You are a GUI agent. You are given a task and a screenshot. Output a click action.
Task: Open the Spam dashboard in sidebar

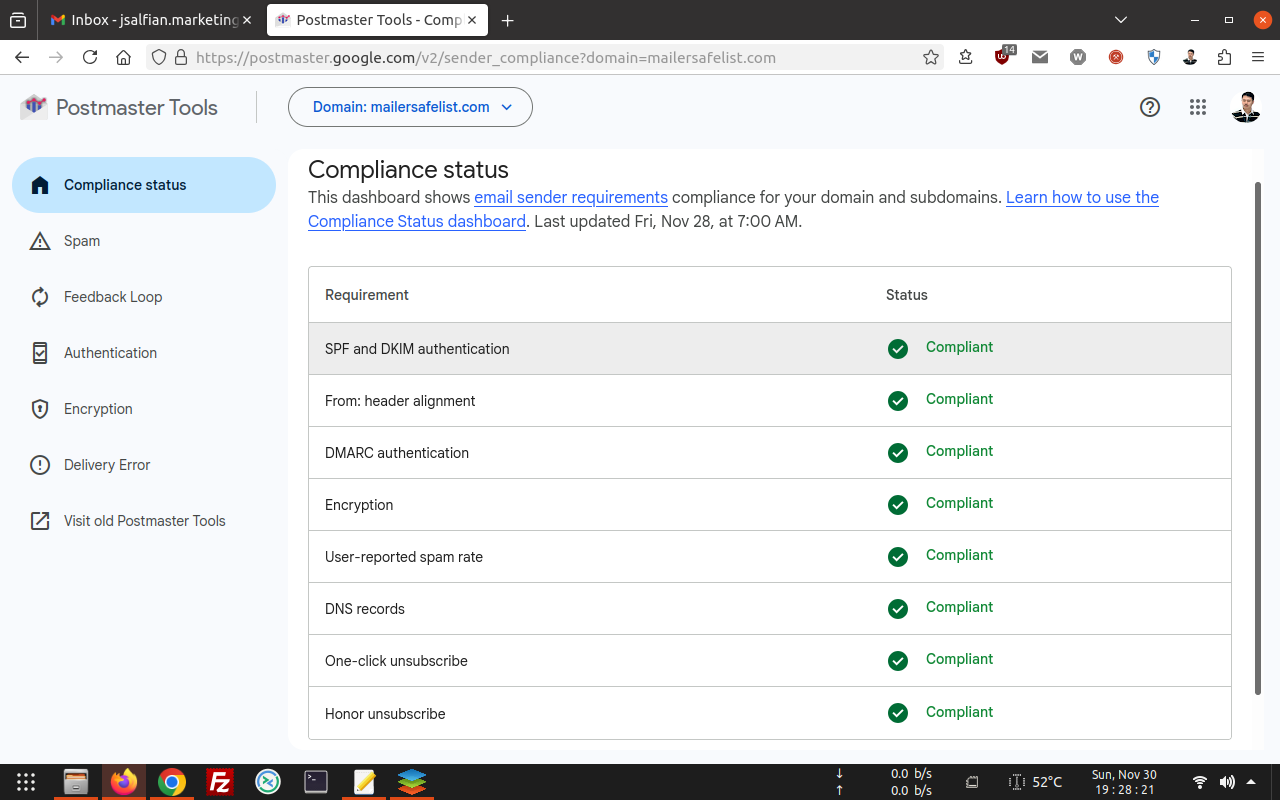click(82, 241)
